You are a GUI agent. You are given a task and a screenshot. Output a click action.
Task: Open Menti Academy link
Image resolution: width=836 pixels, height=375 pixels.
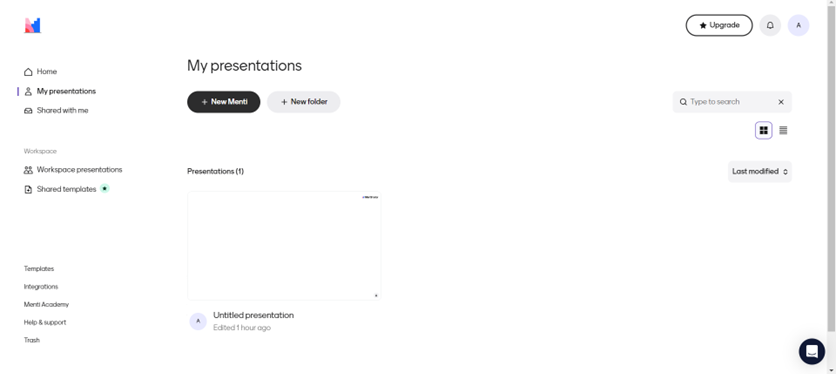[x=46, y=305]
